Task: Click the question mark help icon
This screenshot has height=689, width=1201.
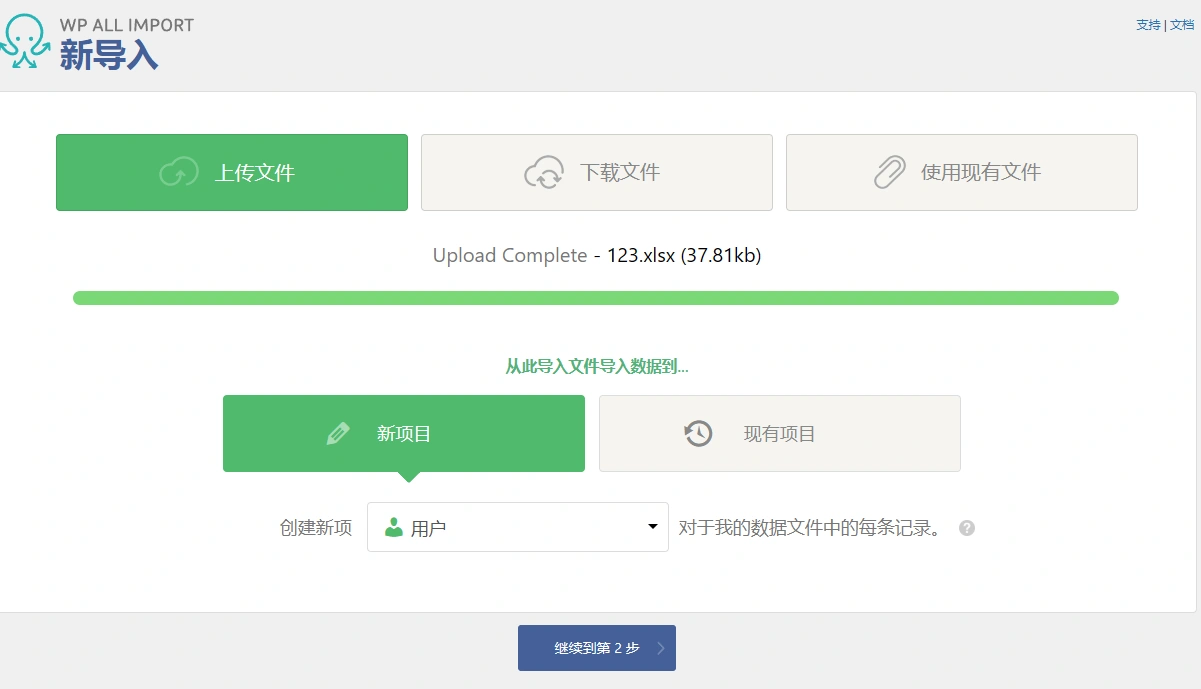Action: click(x=966, y=527)
